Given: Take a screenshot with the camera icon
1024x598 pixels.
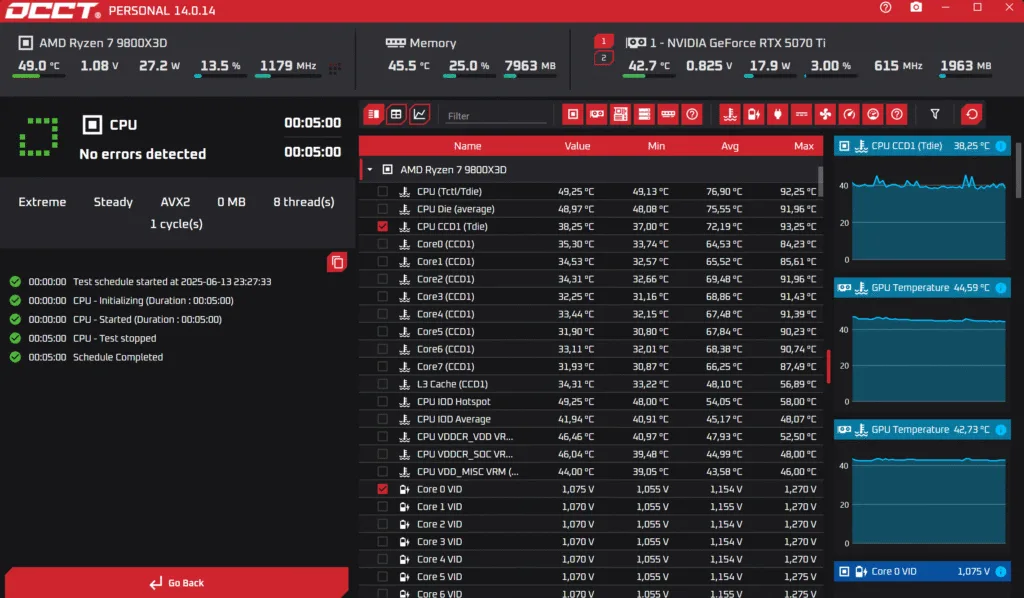Looking at the screenshot, I should coord(916,7).
